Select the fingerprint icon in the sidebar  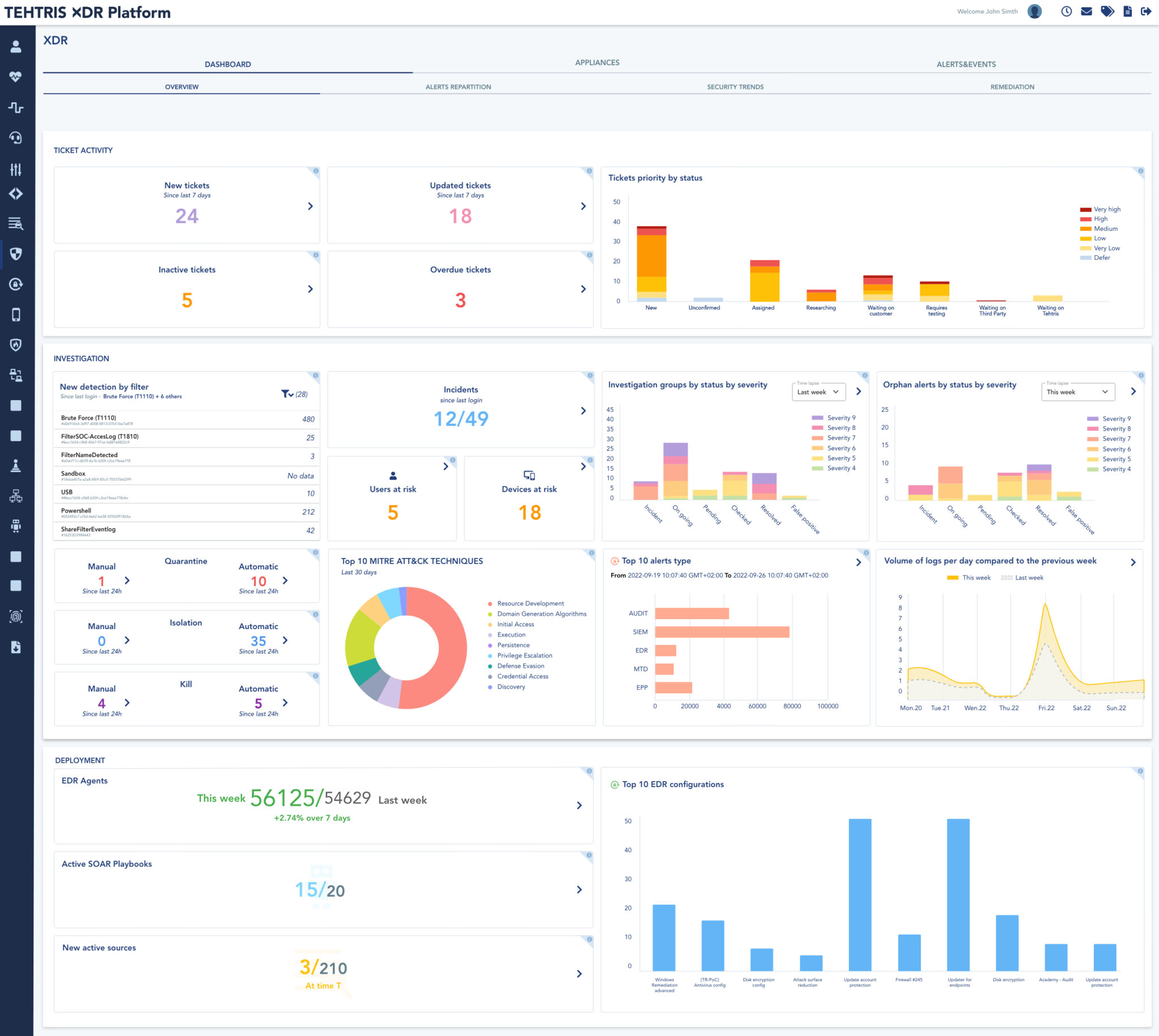tap(16, 617)
